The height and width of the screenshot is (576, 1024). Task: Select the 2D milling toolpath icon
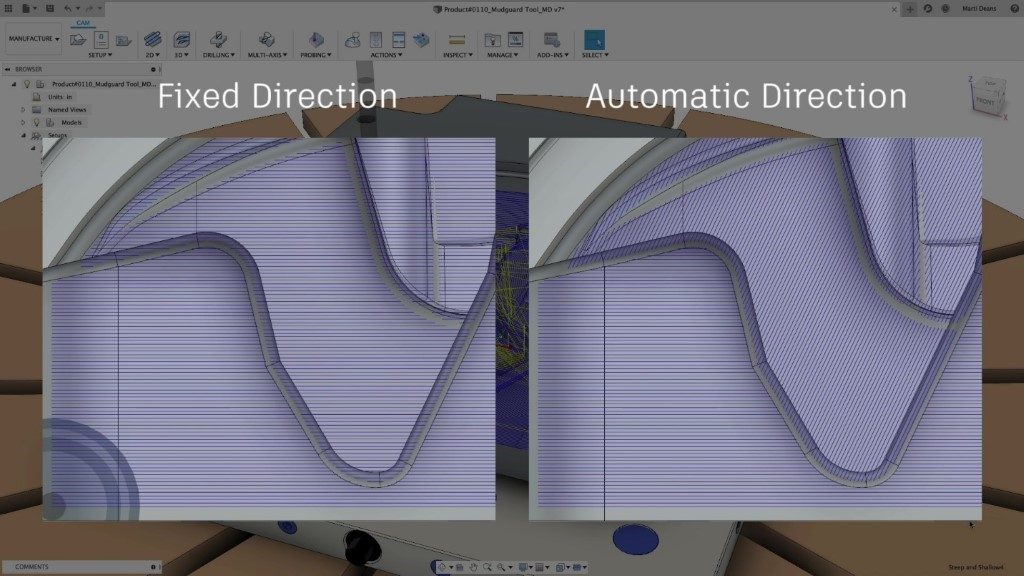coord(152,40)
